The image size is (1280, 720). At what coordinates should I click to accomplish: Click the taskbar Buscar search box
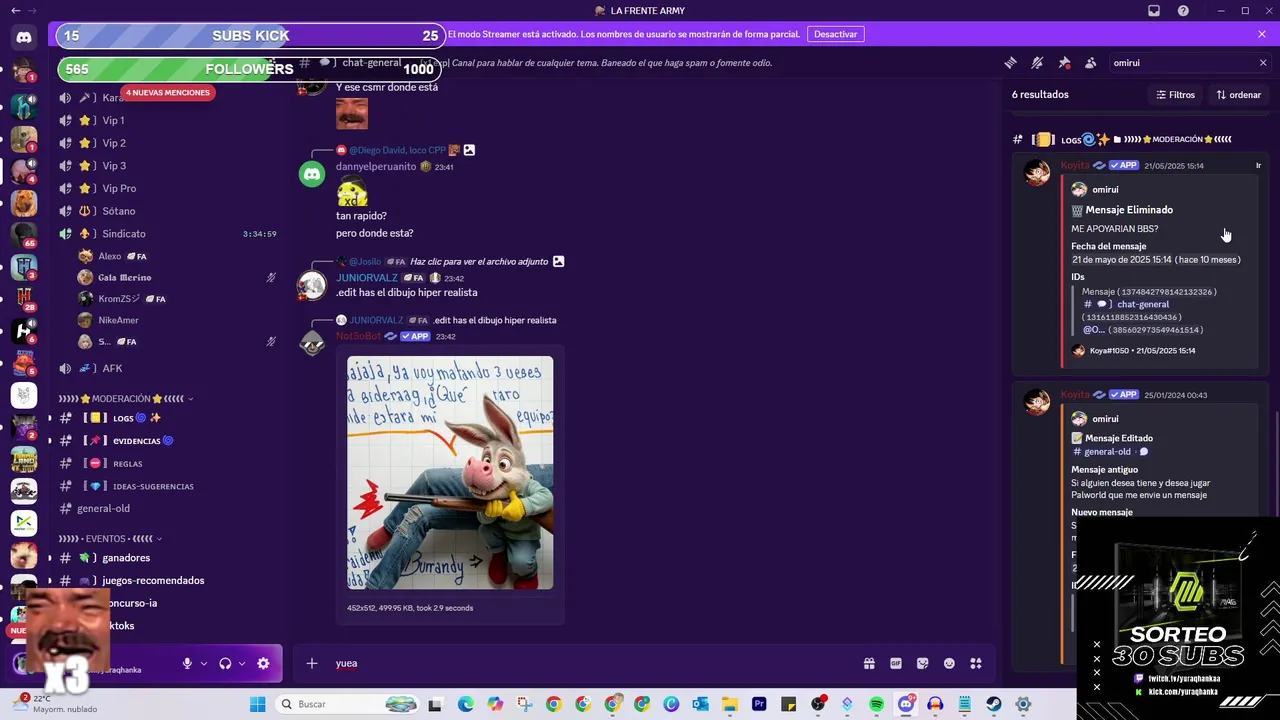coord(347,704)
